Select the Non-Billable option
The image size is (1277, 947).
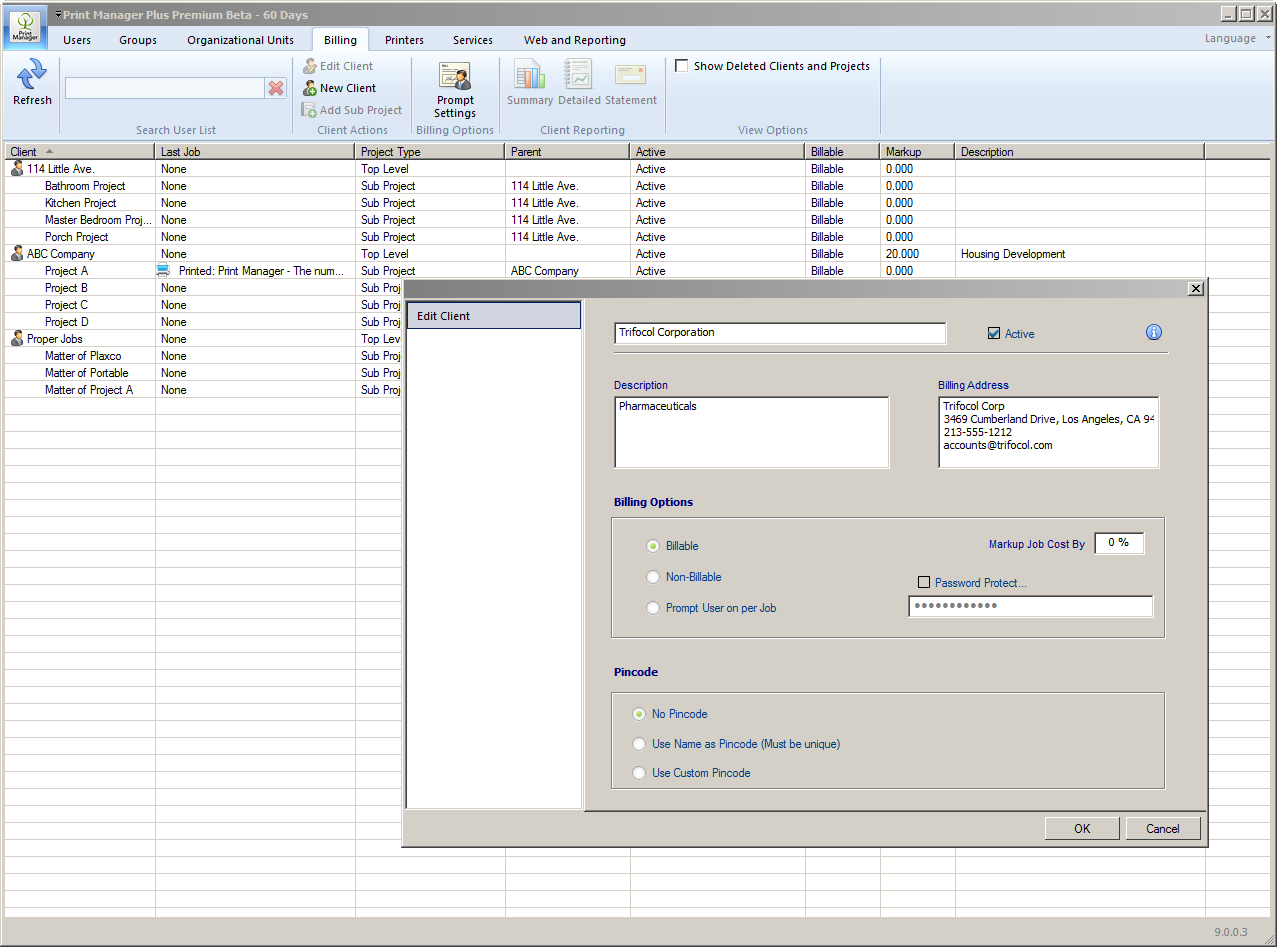[x=653, y=577]
